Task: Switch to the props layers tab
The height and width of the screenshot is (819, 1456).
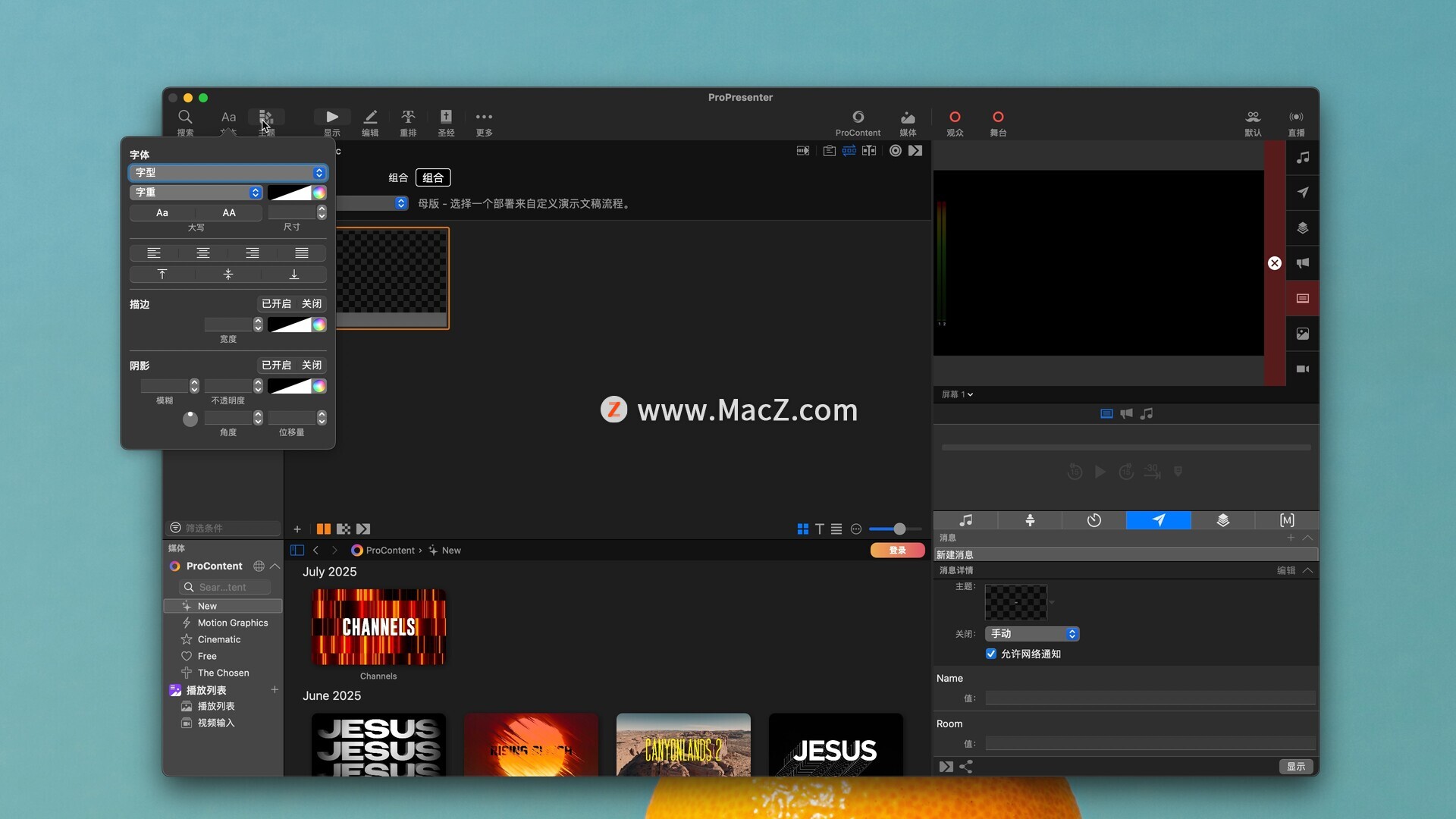Action: click(x=1223, y=520)
